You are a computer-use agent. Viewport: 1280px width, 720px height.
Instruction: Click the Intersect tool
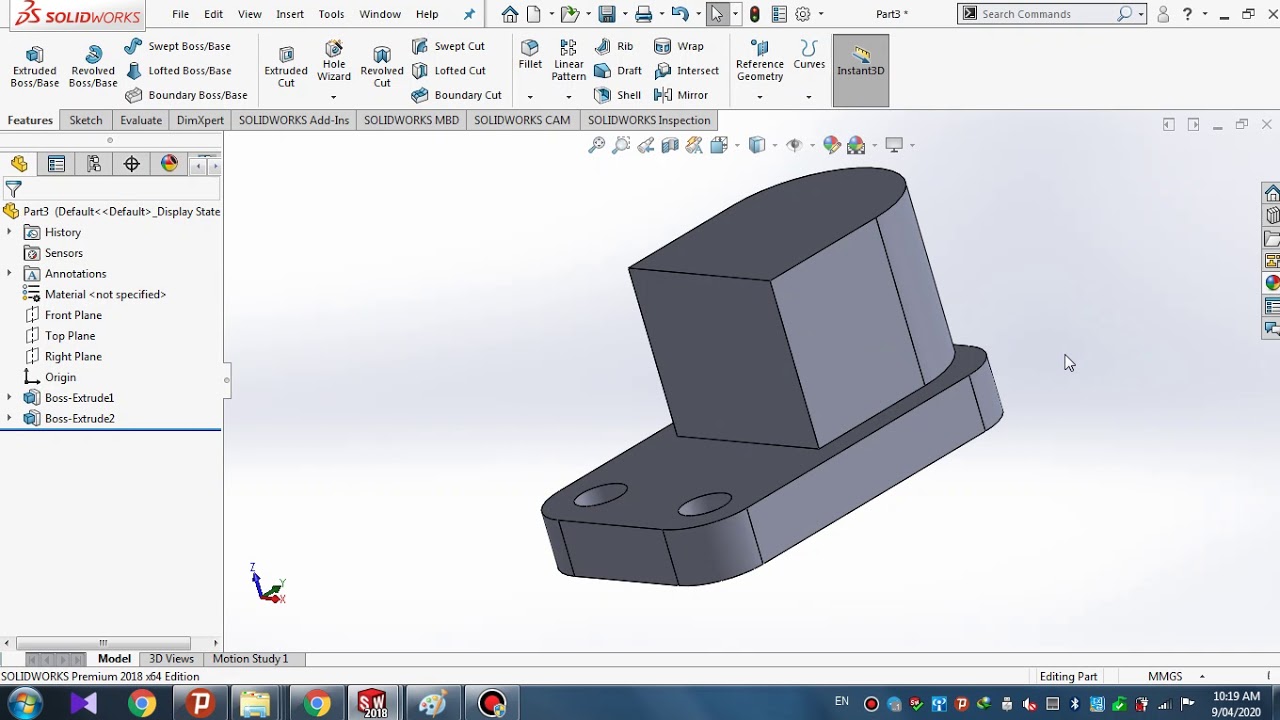pyautogui.click(x=687, y=71)
